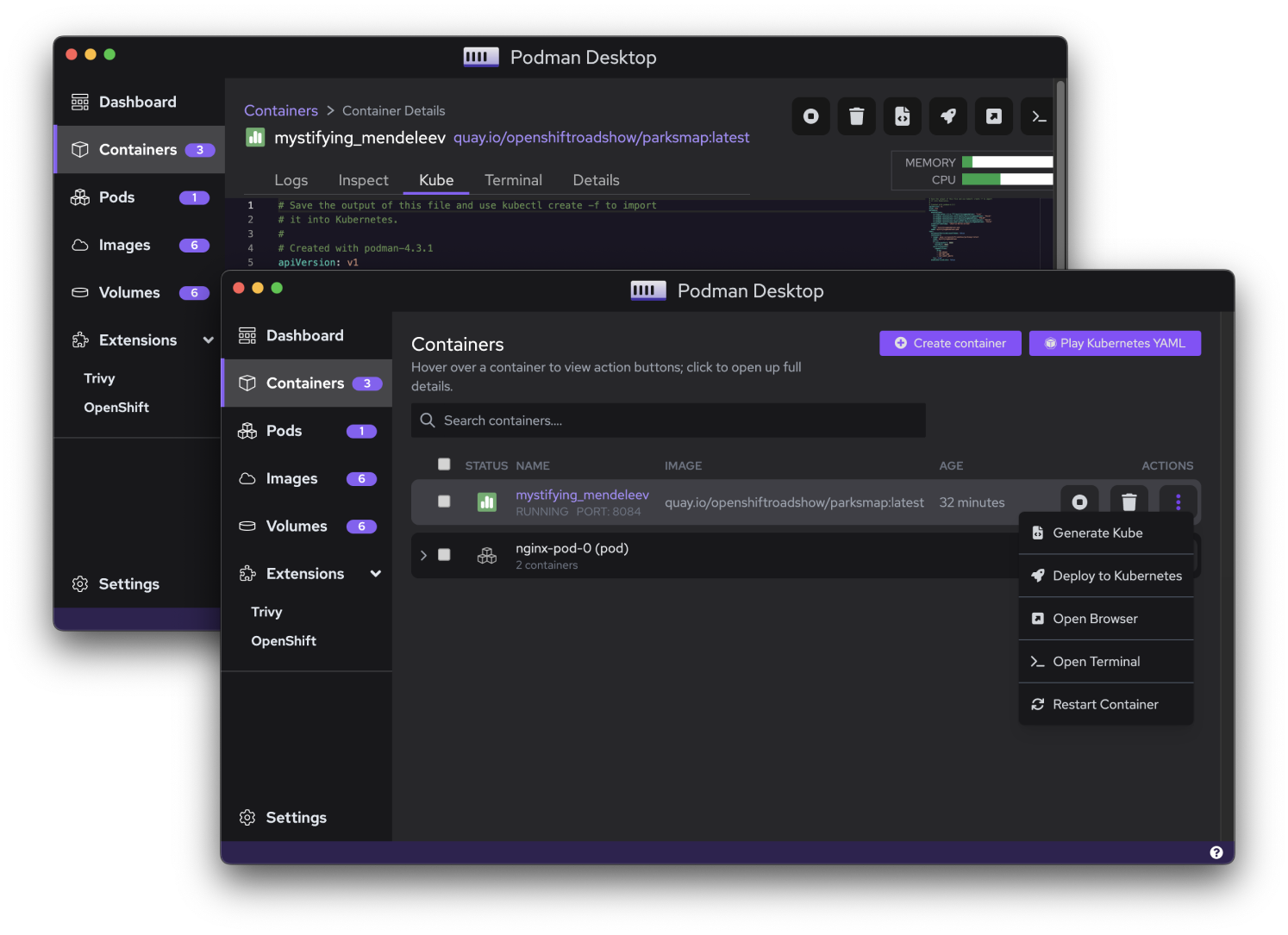The width and height of the screenshot is (1288, 935).
Task: Open Images in back window sidebar
Action: 139,245
